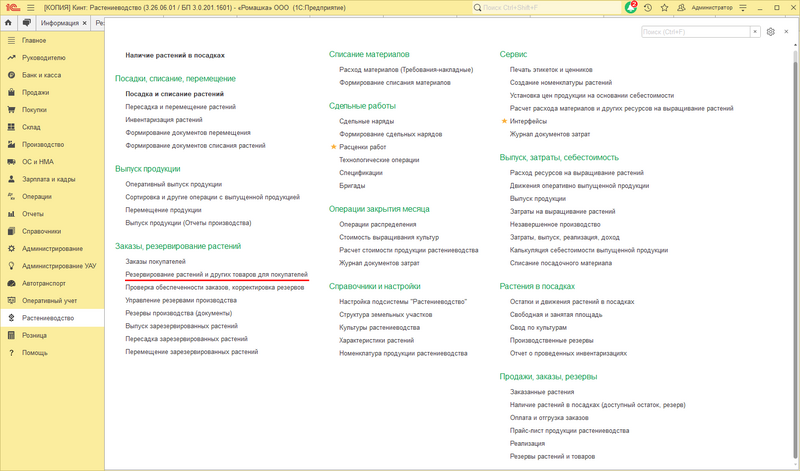The image size is (800, 471).
Task: Clear the function menu search field
Action: click(755, 32)
